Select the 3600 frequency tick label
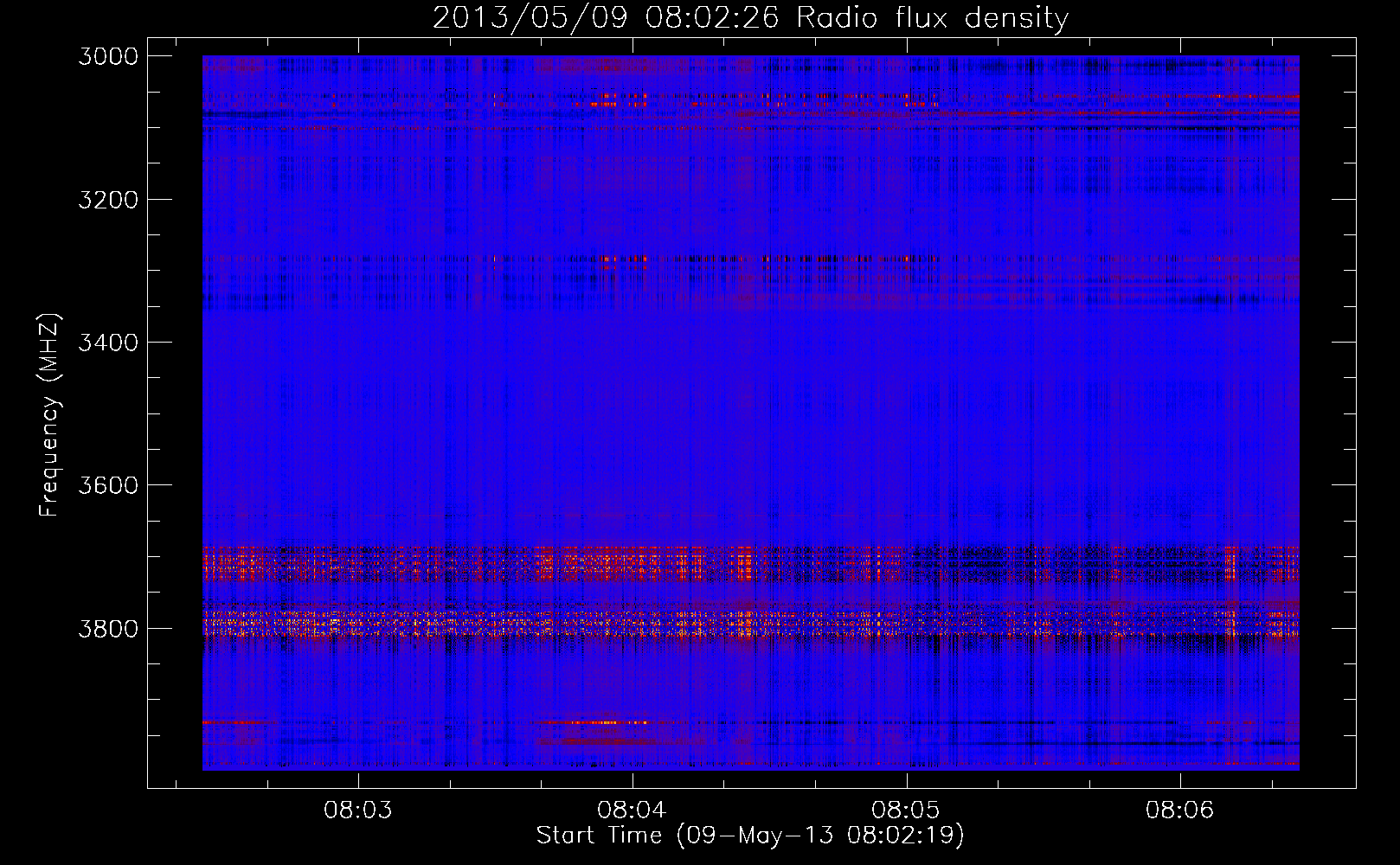 click(108, 485)
